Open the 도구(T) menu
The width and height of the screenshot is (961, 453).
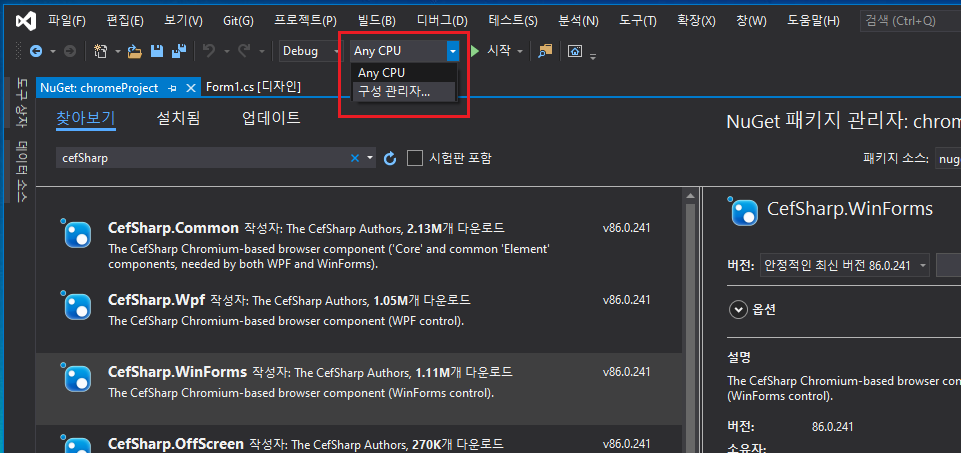point(637,21)
